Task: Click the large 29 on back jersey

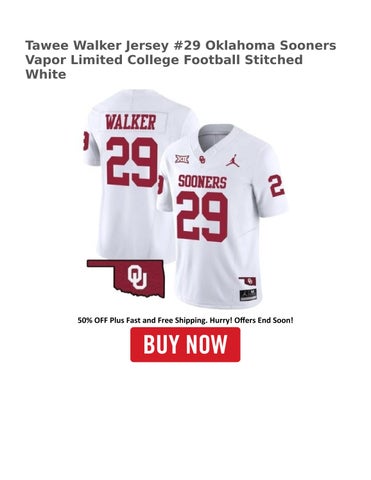Action: pyautogui.click(x=132, y=162)
